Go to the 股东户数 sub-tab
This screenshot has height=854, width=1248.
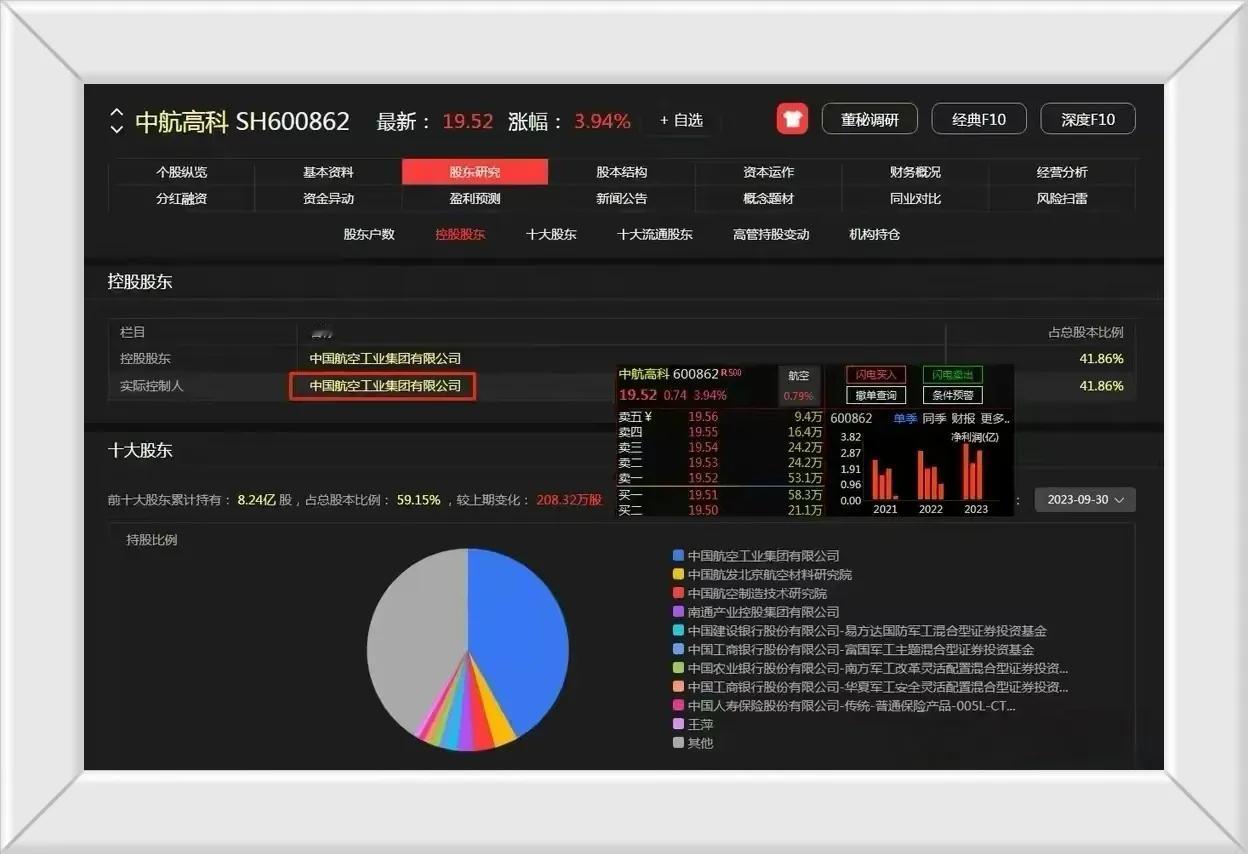click(369, 234)
